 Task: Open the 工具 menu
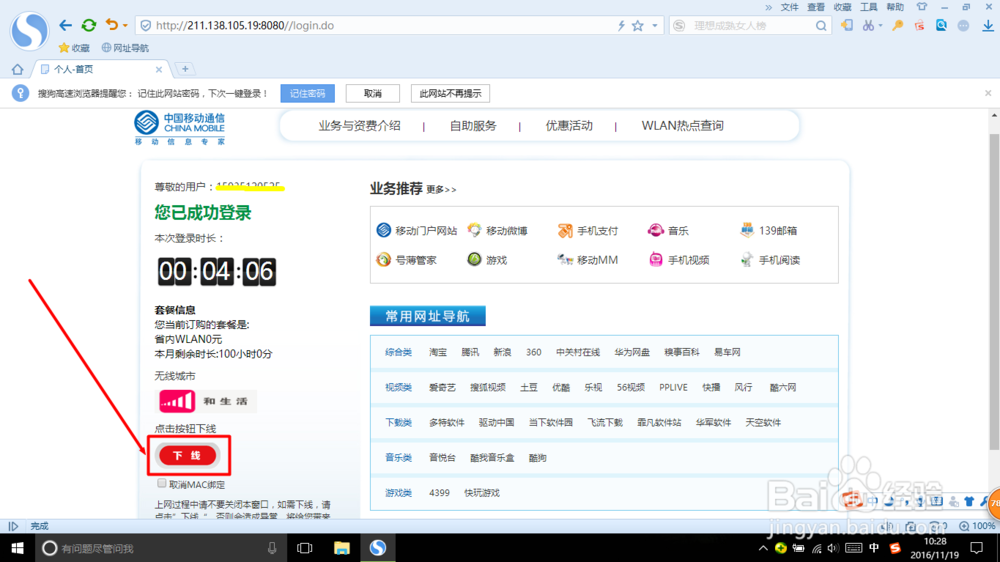(869, 7)
